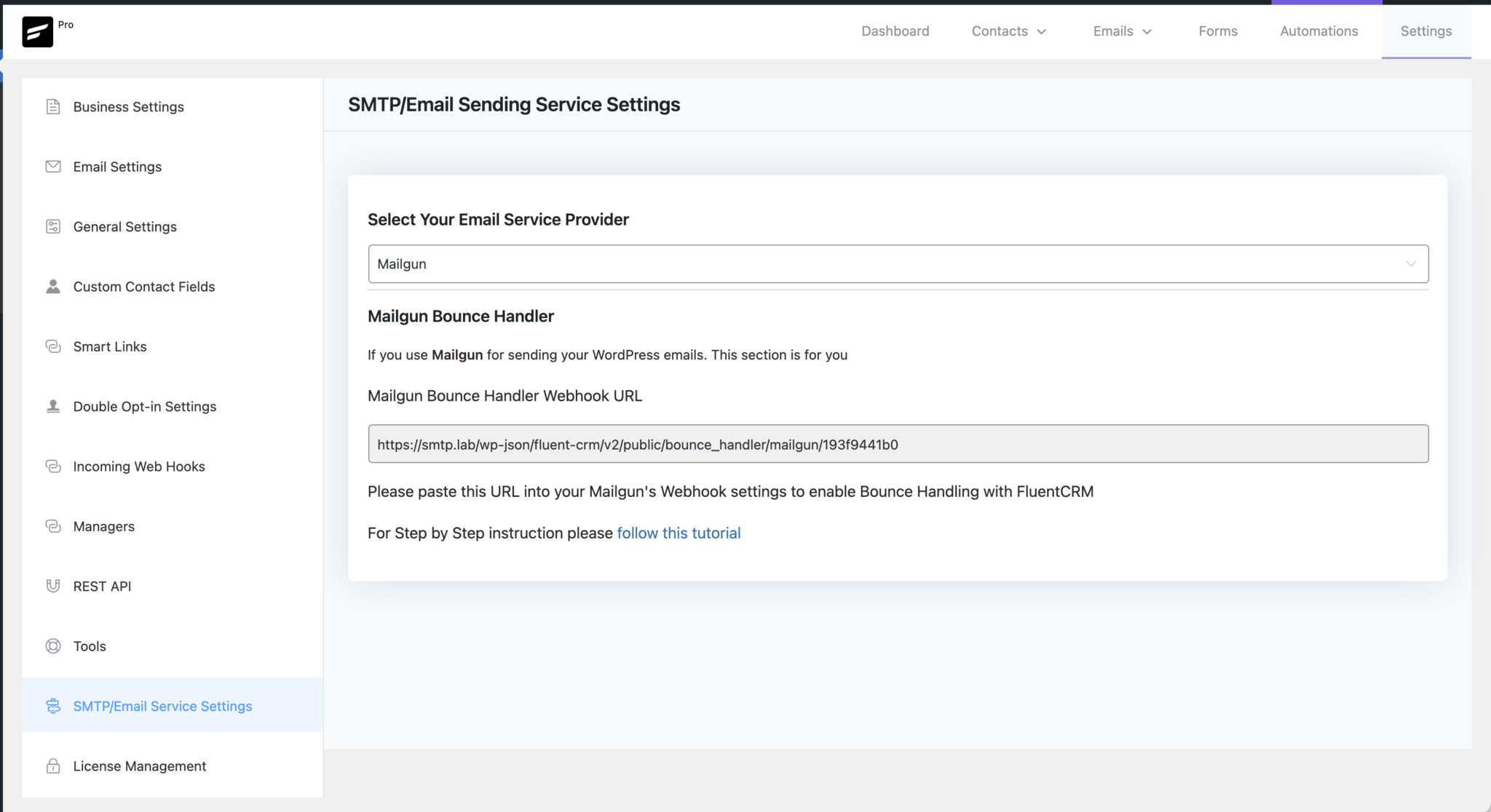
Task: Open the Contacts menu in top nav
Action: [x=1008, y=31]
